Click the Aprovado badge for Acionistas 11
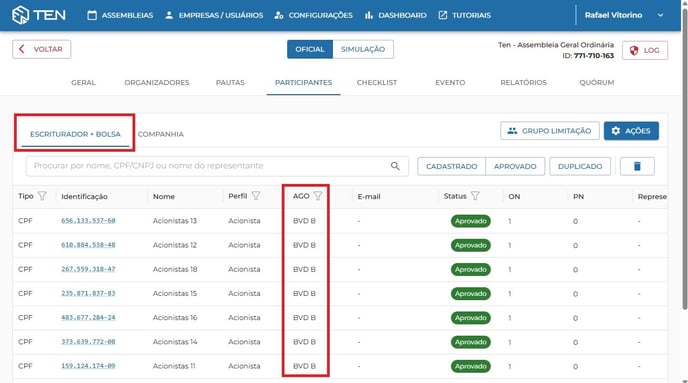The height and width of the screenshot is (383, 688). (470, 366)
